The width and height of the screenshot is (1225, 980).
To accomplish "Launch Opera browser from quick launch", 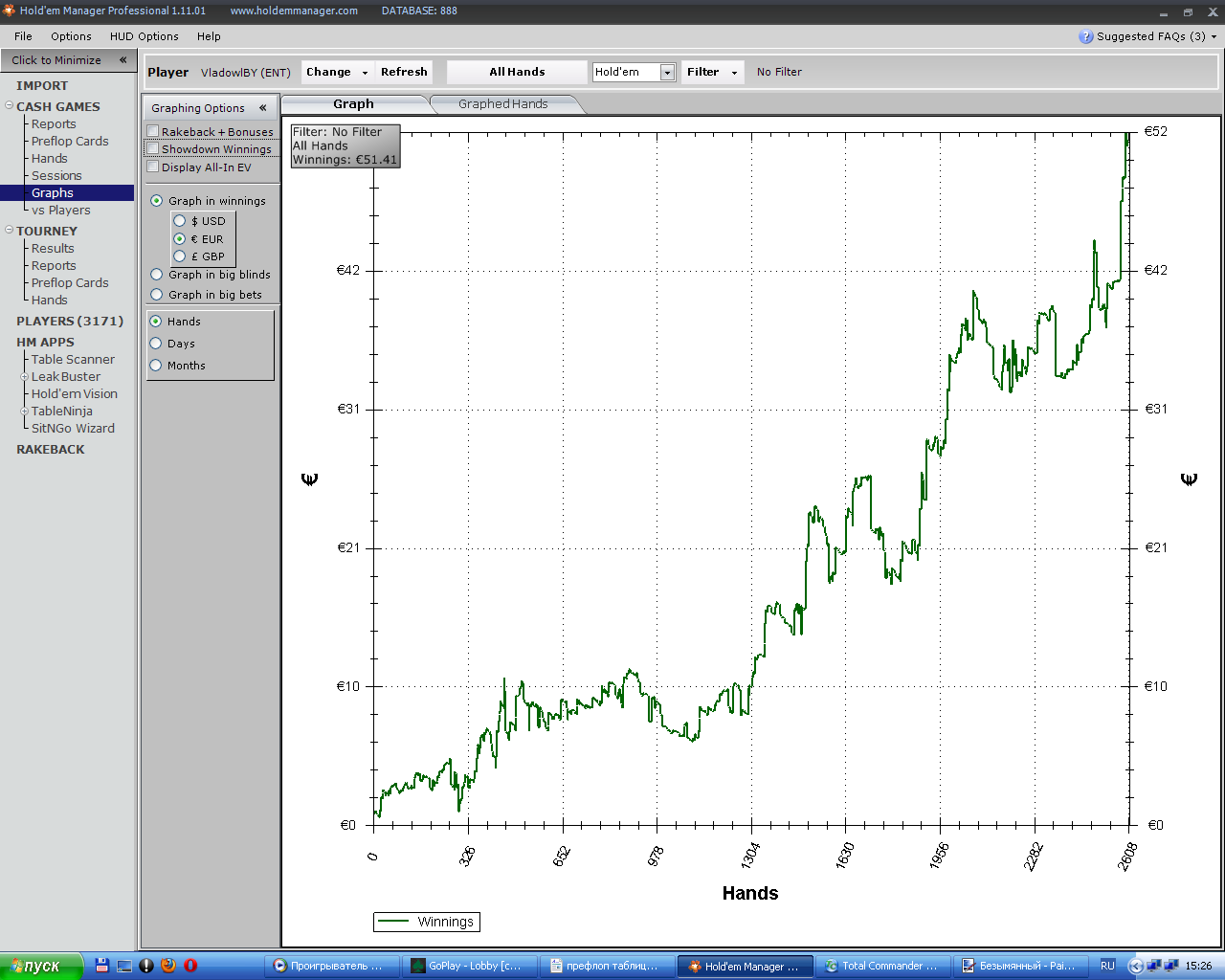I will 190,966.
